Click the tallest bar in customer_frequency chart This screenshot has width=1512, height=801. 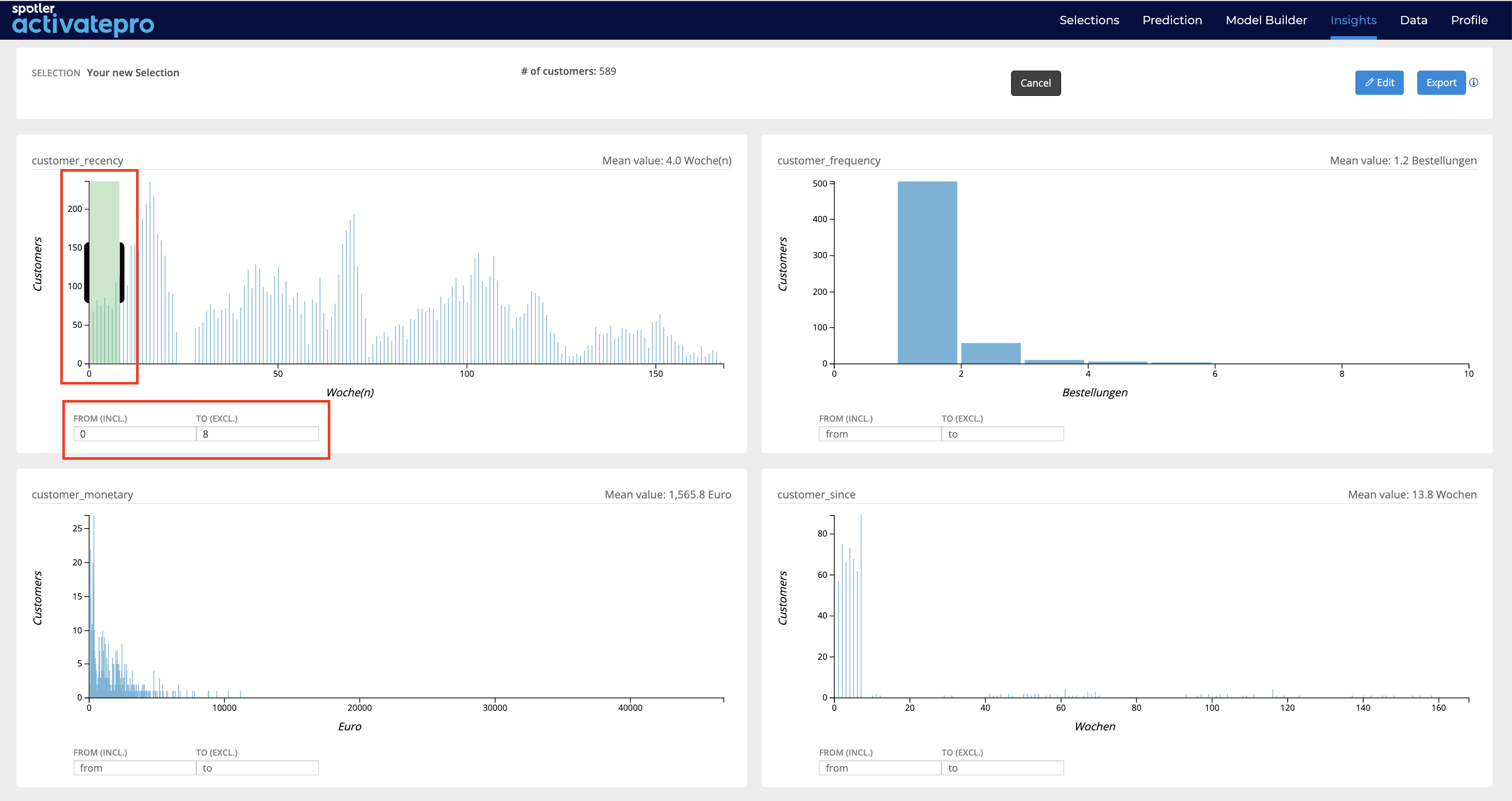[x=928, y=273]
